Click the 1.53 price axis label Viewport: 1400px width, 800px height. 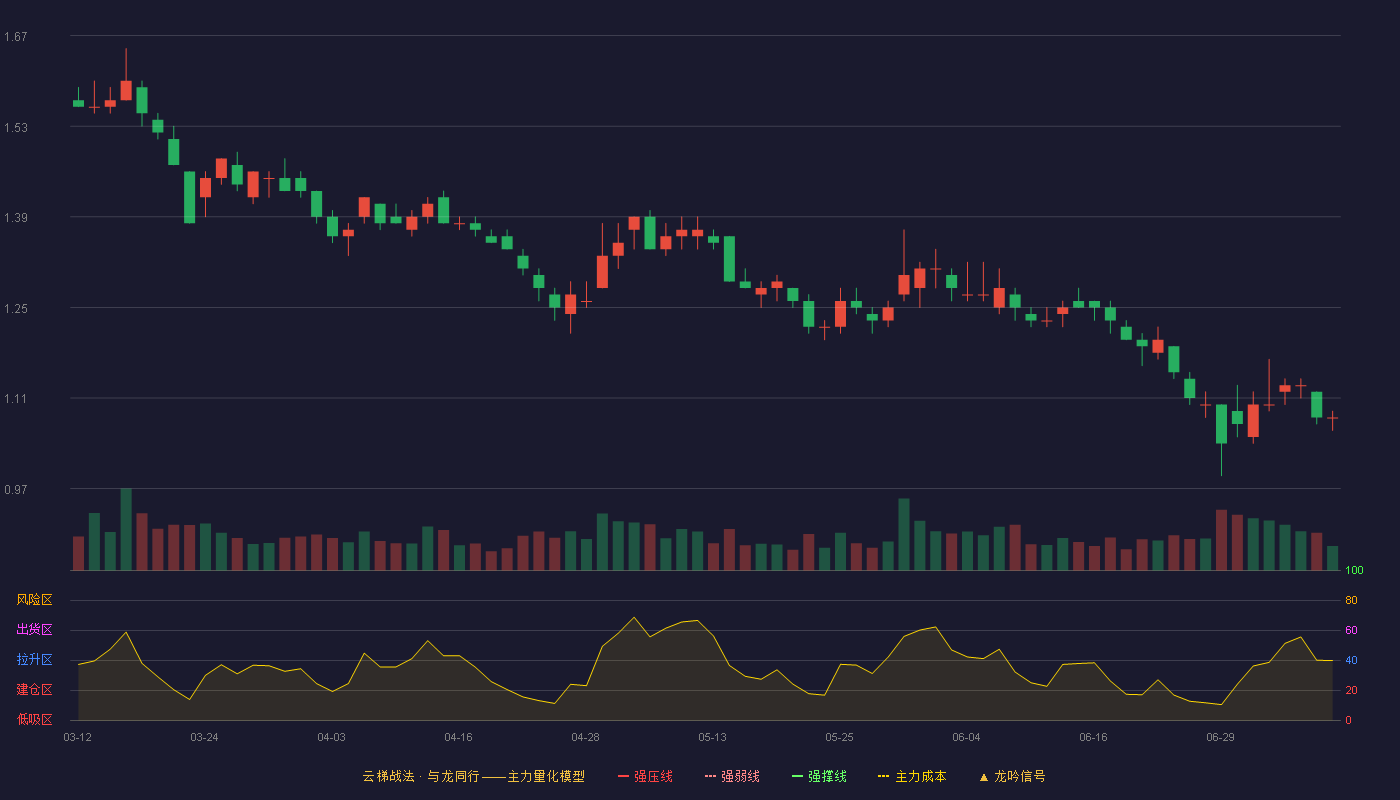tap(16, 128)
